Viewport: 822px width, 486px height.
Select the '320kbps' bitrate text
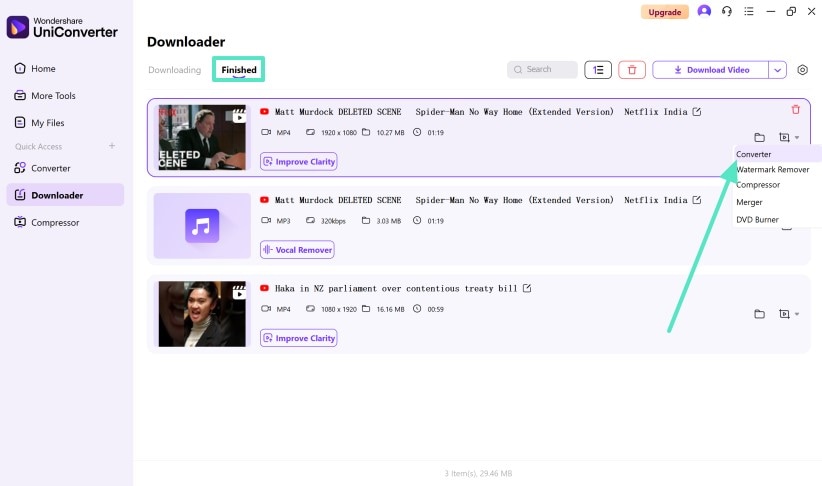point(333,221)
